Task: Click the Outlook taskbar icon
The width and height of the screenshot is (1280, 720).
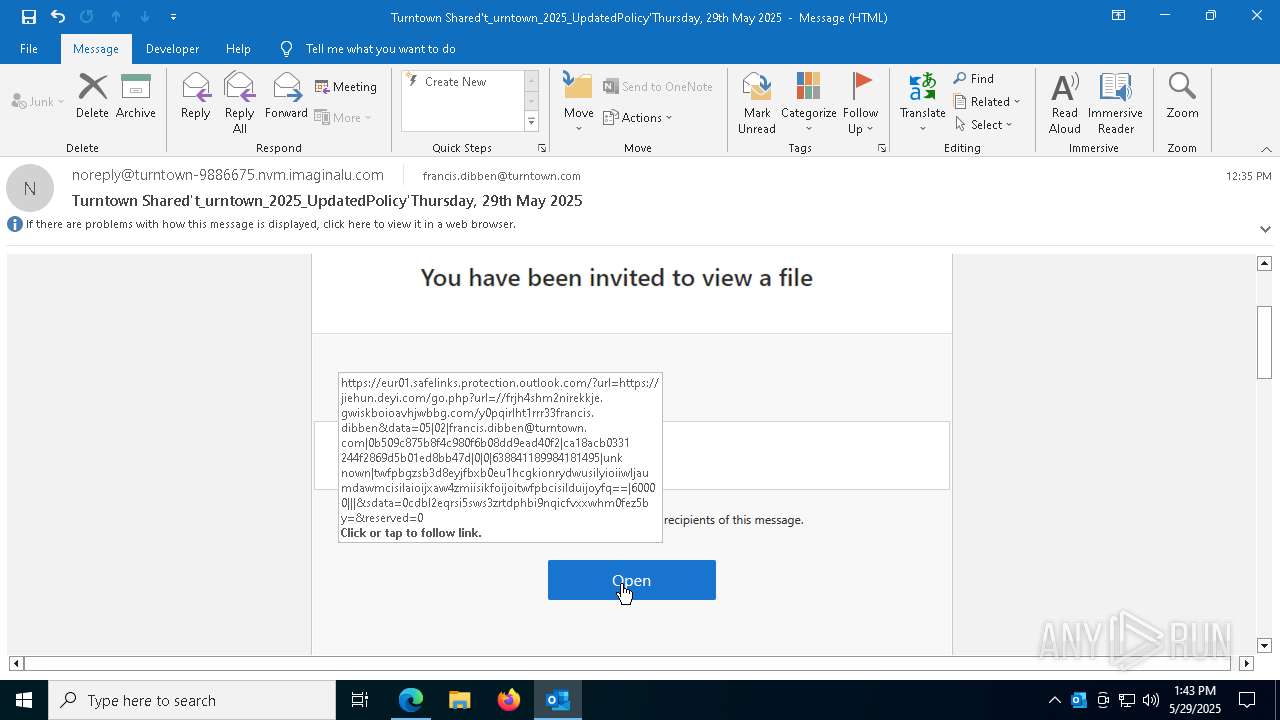Action: coord(558,700)
